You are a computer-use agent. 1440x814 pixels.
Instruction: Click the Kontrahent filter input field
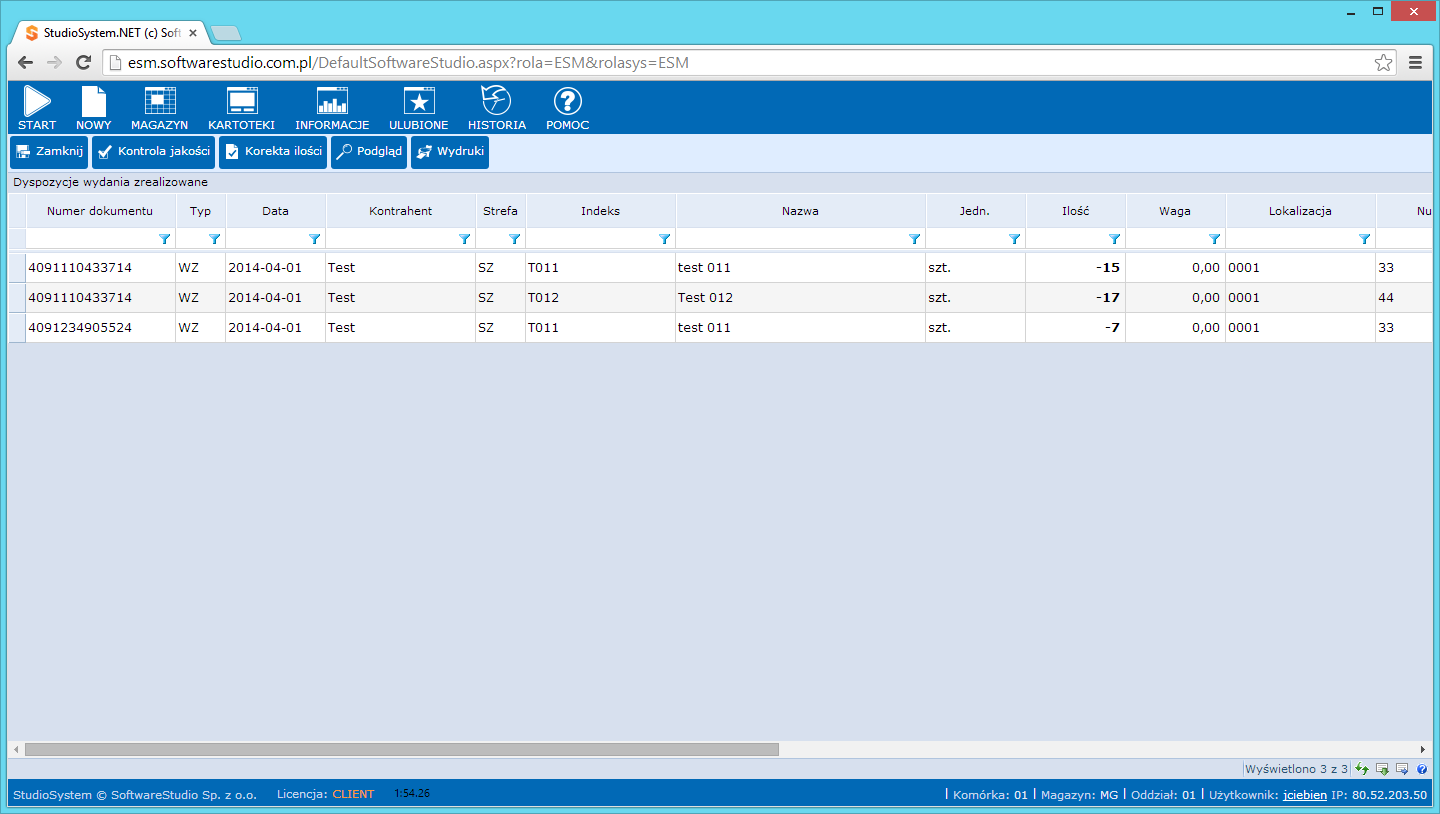pyautogui.click(x=391, y=239)
